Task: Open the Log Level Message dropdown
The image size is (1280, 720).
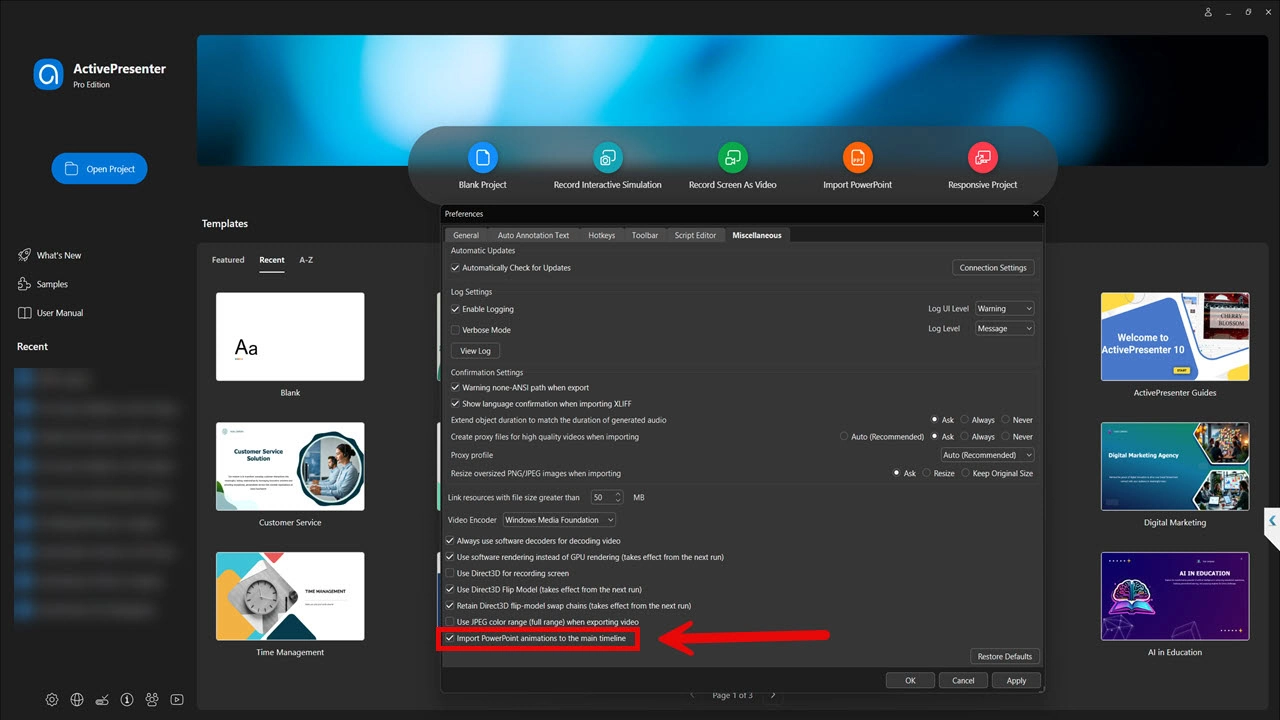Action: click(1005, 328)
